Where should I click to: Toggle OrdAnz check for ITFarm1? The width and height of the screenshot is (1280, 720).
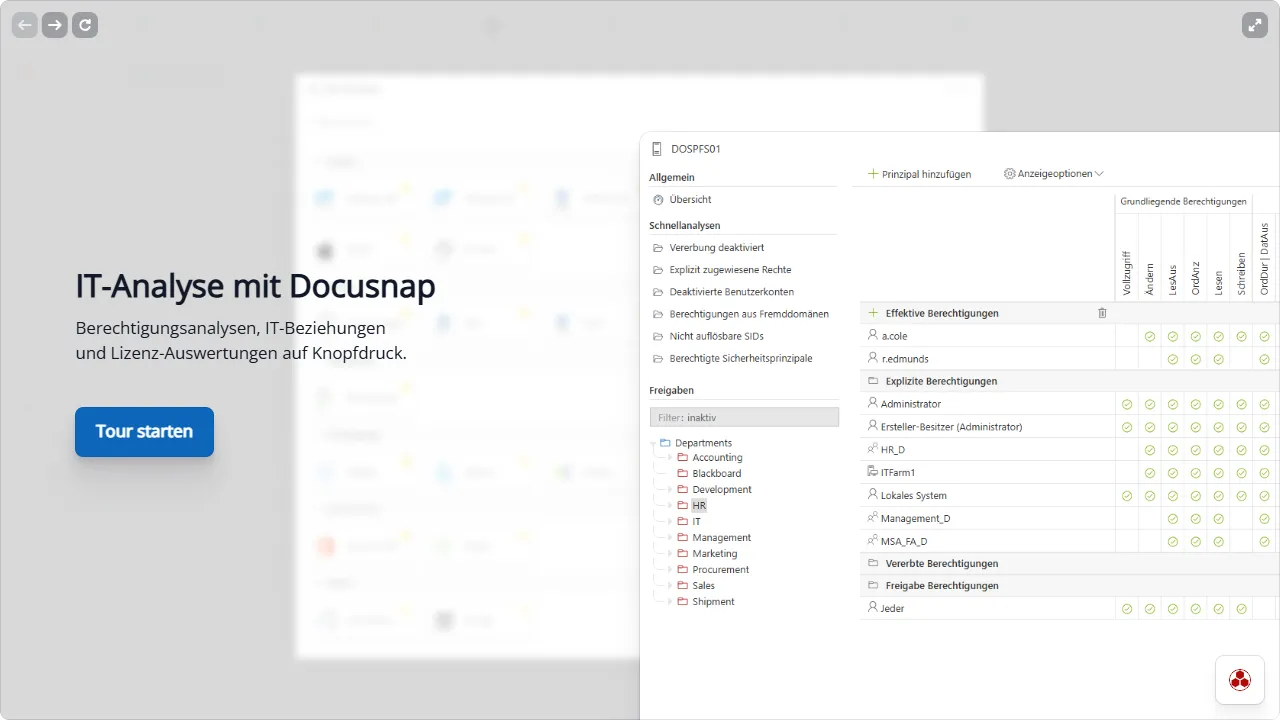click(x=1196, y=473)
